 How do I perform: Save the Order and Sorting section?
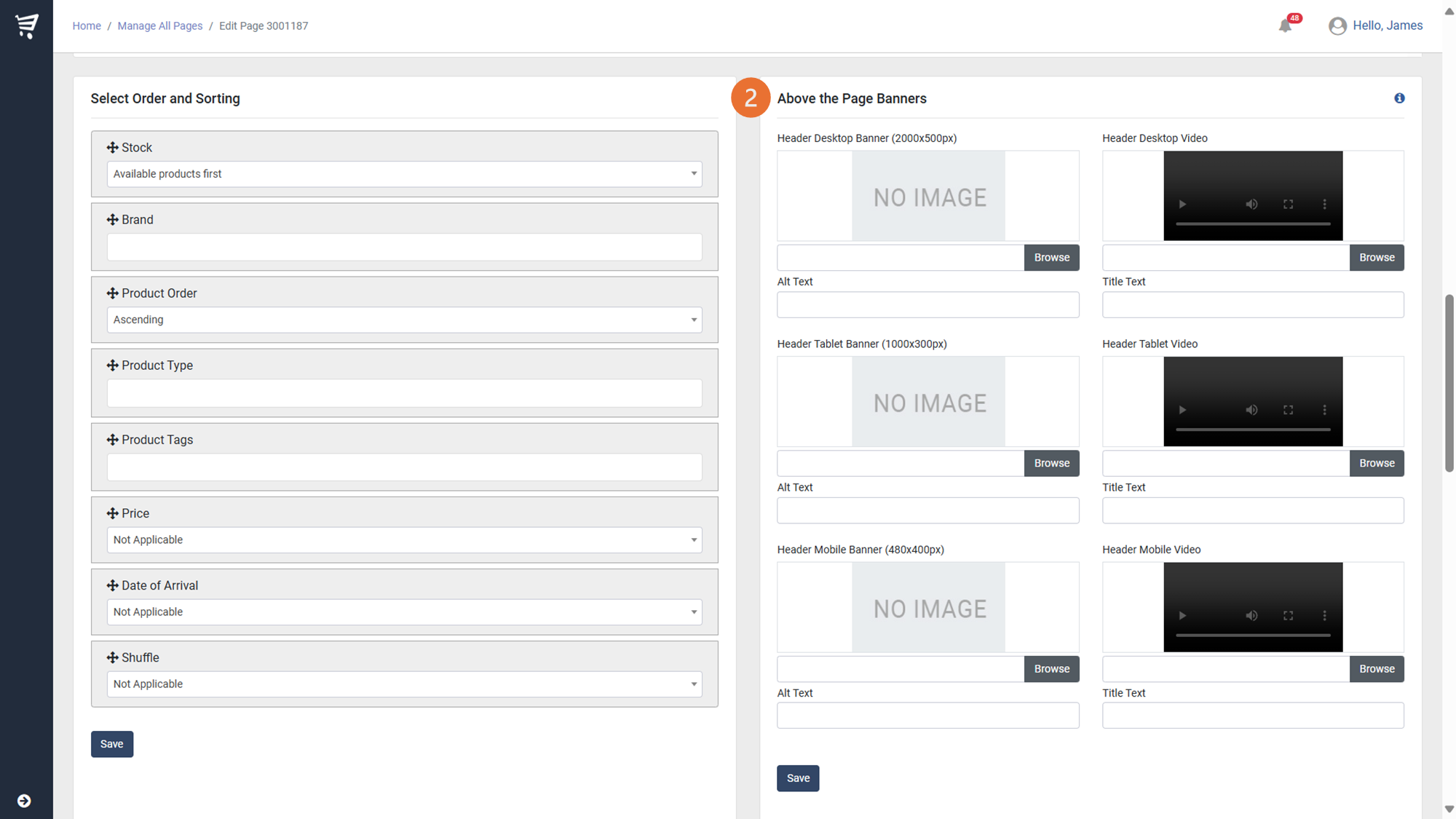click(x=112, y=744)
